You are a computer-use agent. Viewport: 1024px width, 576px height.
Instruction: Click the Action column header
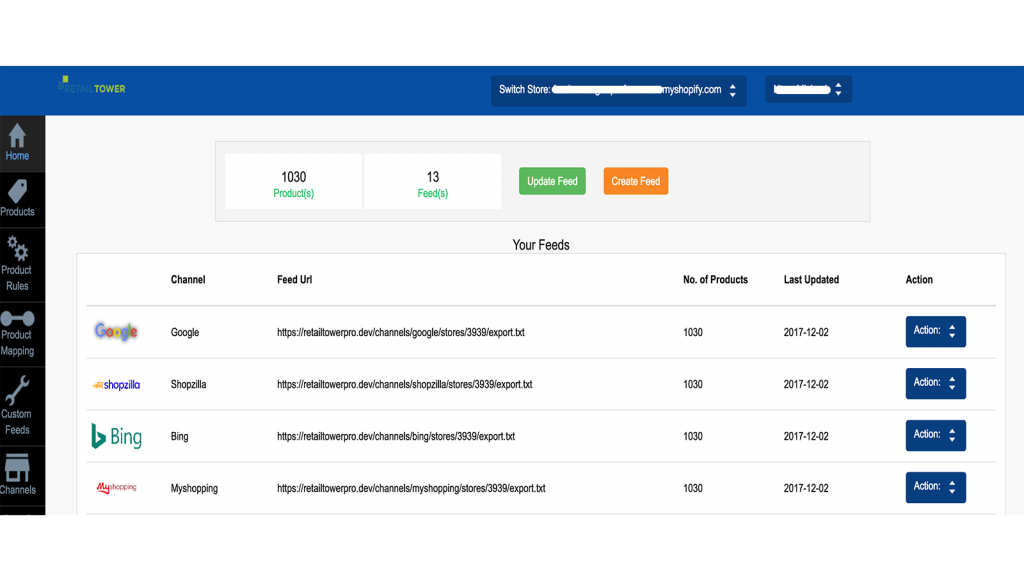coord(919,280)
